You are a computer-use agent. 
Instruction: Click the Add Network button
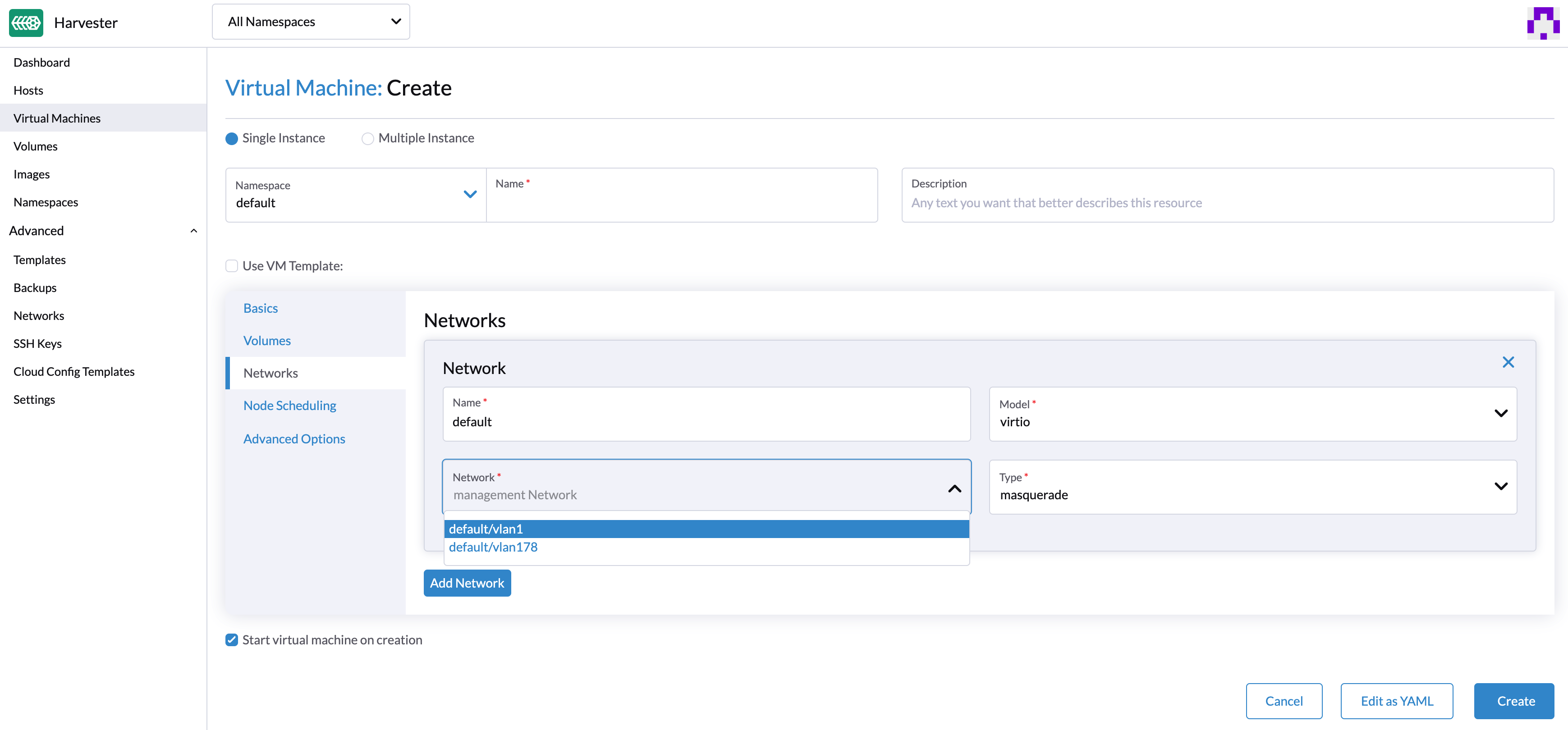467,584
